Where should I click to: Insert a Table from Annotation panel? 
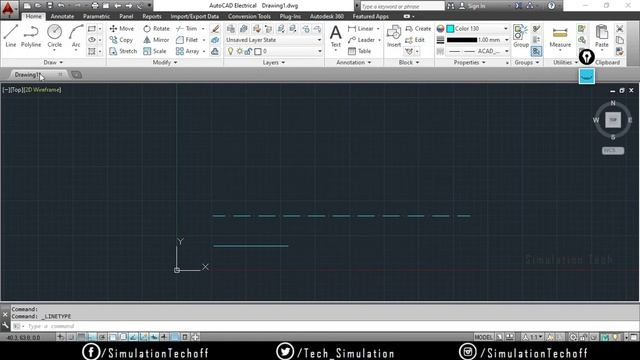(360, 51)
